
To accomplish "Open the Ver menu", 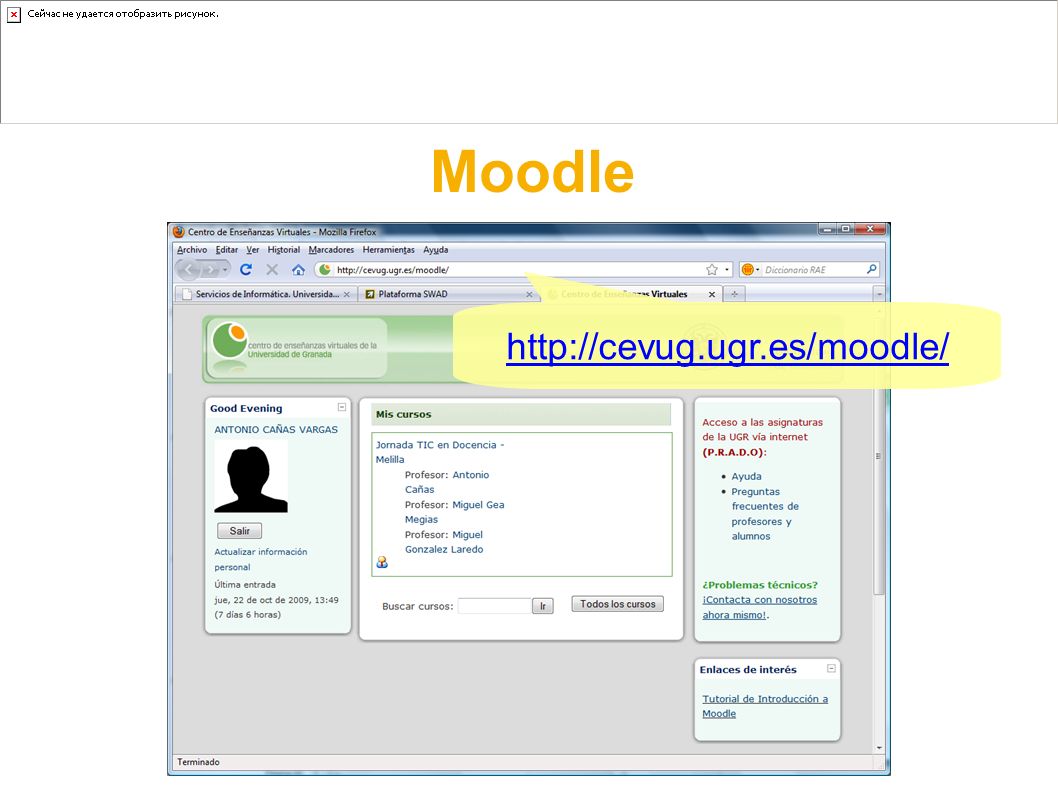I will 252,250.
